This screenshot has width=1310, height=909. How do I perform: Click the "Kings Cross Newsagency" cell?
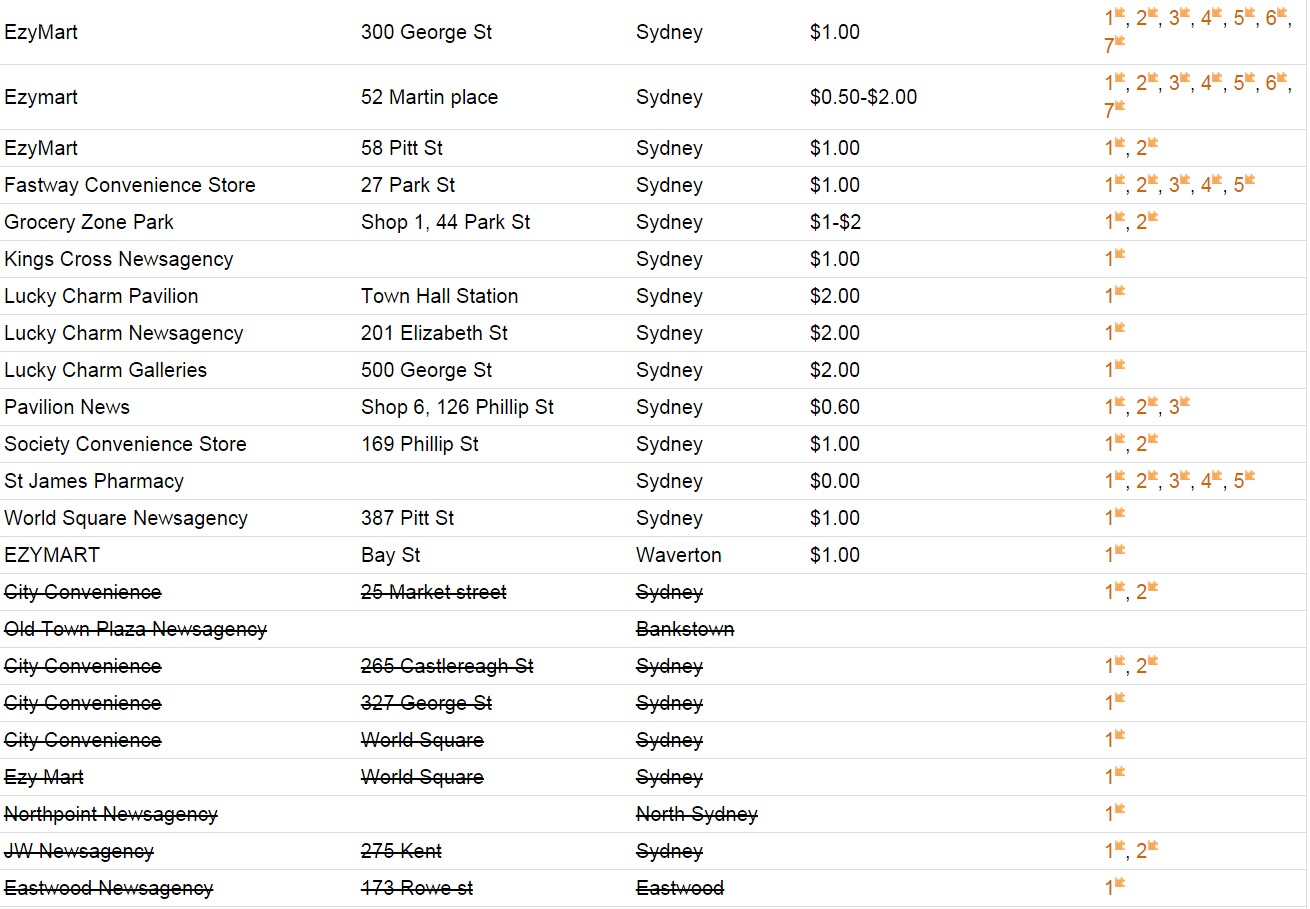[119, 259]
